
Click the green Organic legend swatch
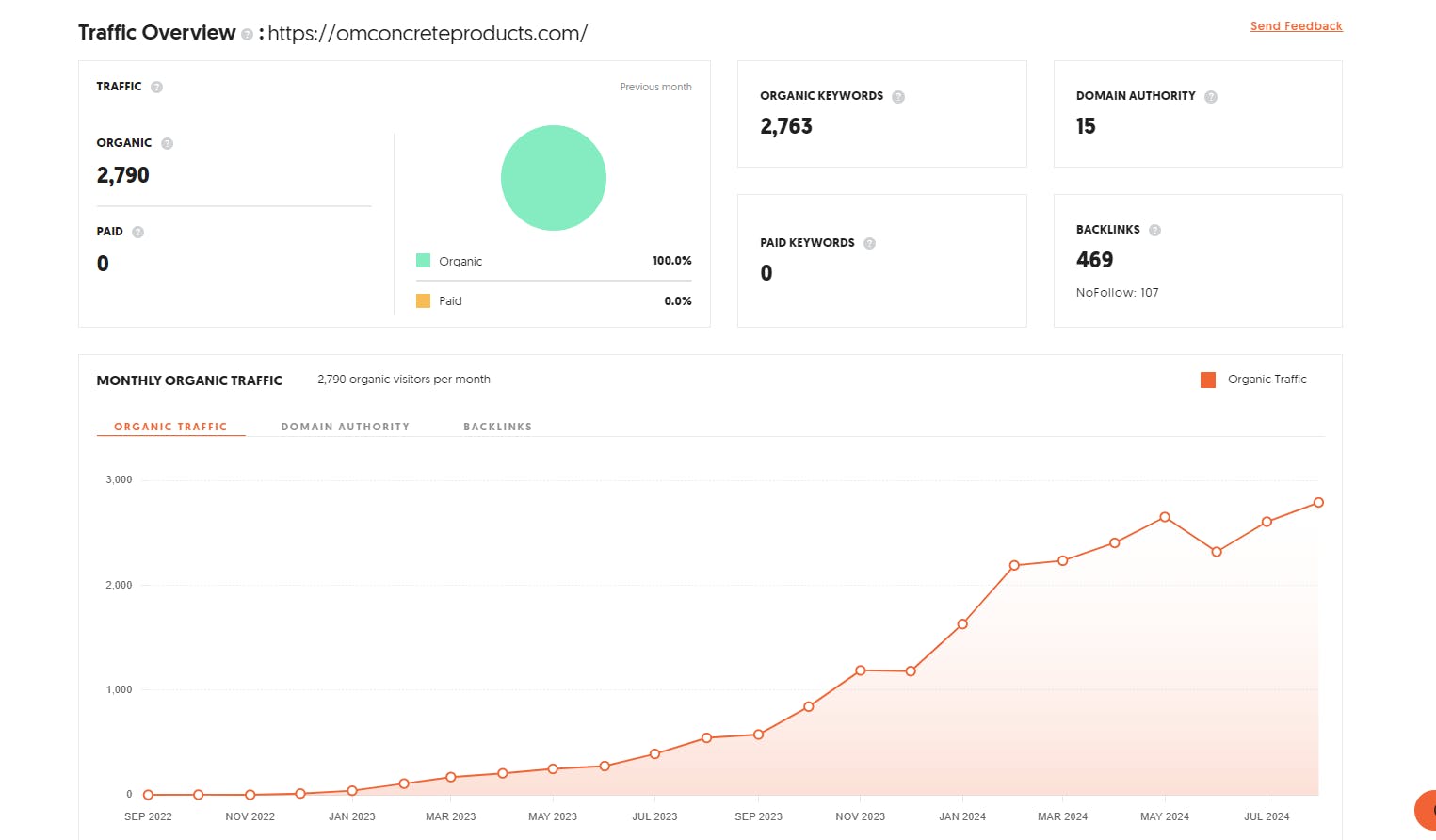click(424, 261)
